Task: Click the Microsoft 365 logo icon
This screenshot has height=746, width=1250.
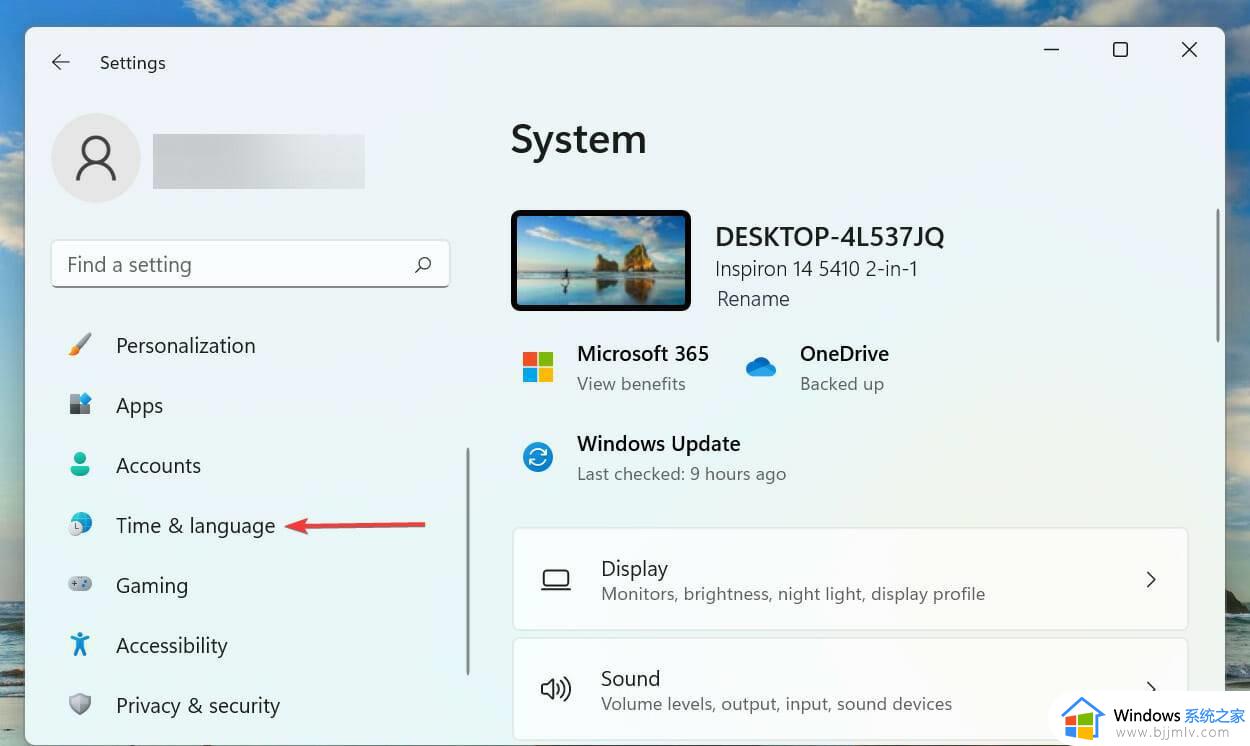Action: tap(538, 367)
